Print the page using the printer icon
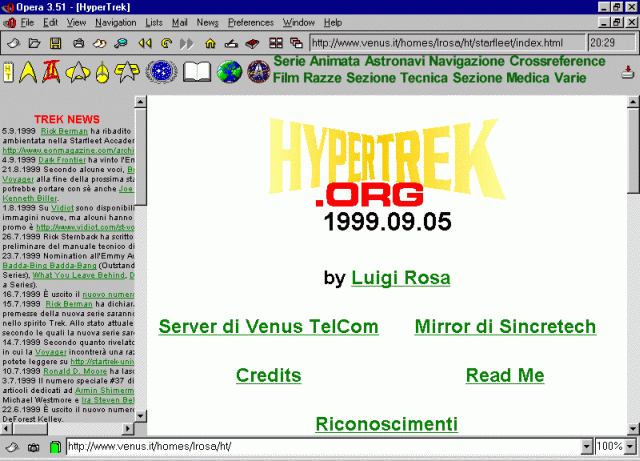This screenshot has height=461, width=640. point(78,43)
